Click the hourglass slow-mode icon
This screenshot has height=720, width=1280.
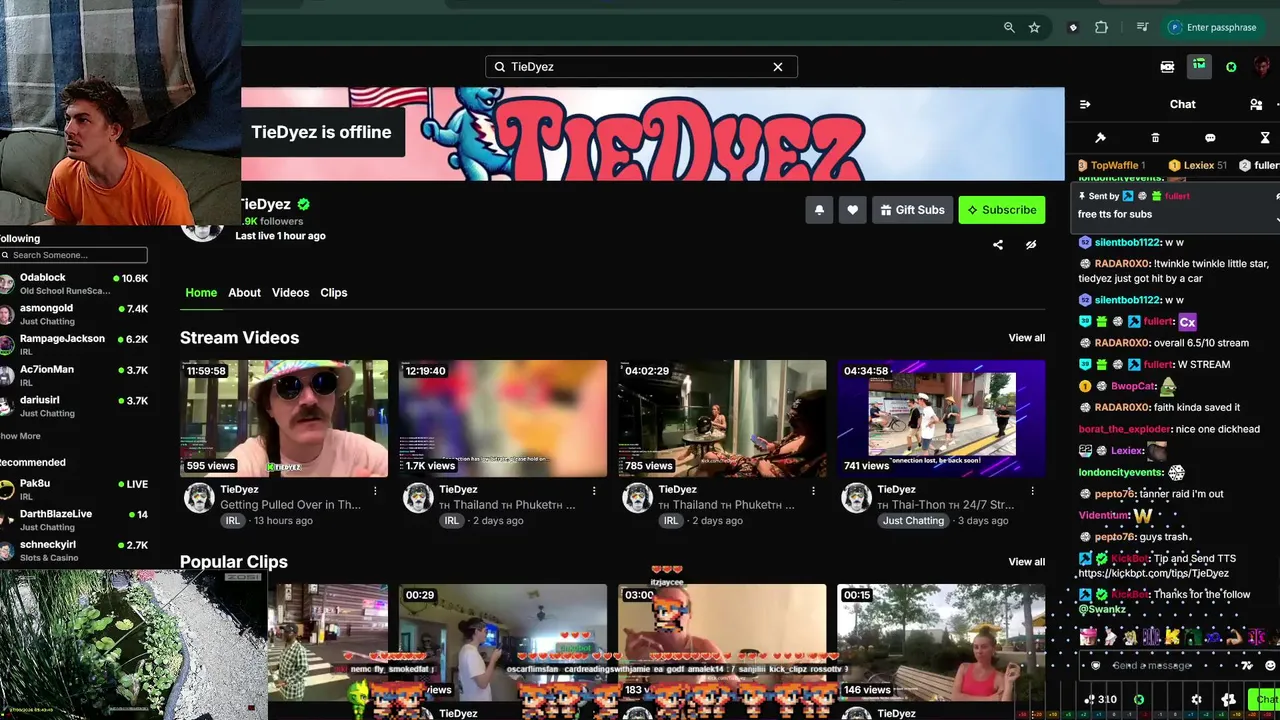coord(1265,138)
